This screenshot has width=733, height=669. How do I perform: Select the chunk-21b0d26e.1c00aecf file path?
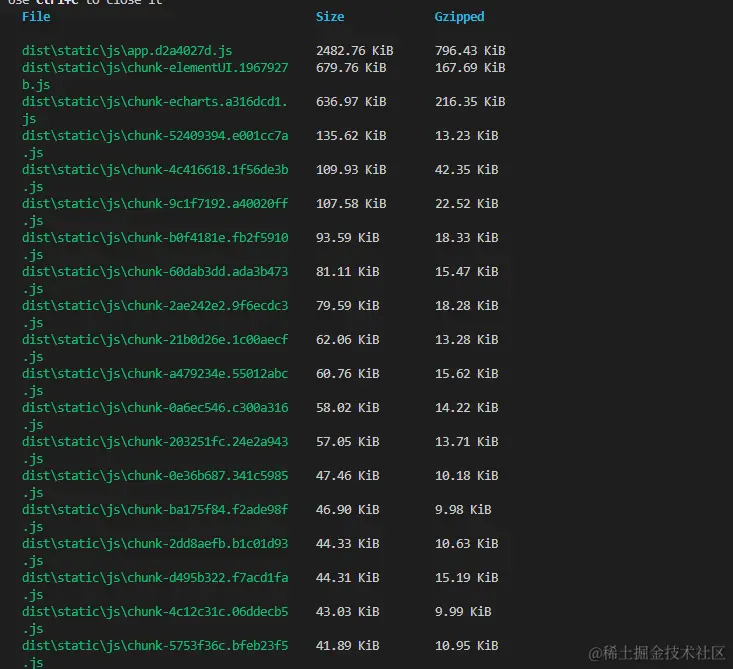click(x=155, y=340)
